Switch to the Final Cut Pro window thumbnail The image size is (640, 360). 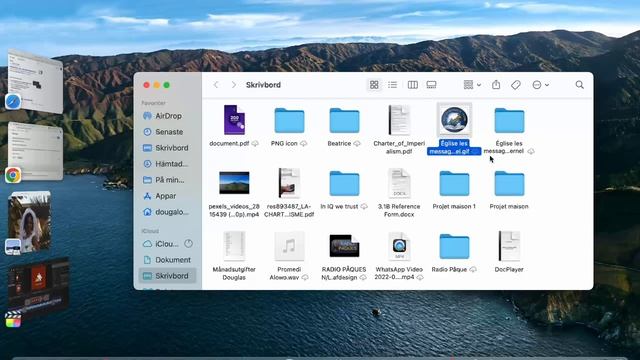tap(38, 287)
